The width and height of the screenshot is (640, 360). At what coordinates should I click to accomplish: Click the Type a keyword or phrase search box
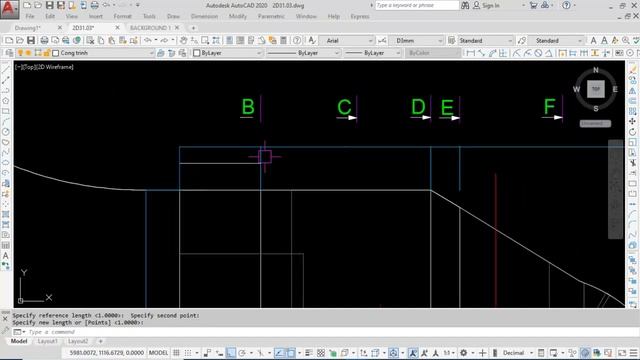point(416,5)
